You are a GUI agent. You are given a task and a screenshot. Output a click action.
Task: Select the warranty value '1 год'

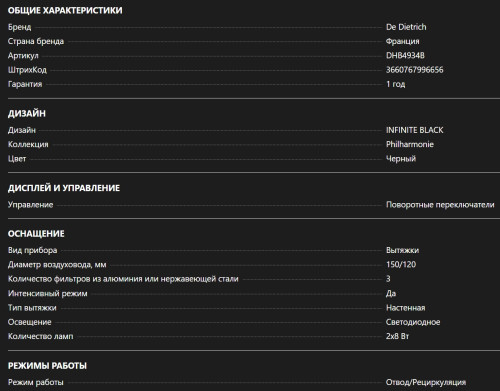pyautogui.click(x=396, y=84)
